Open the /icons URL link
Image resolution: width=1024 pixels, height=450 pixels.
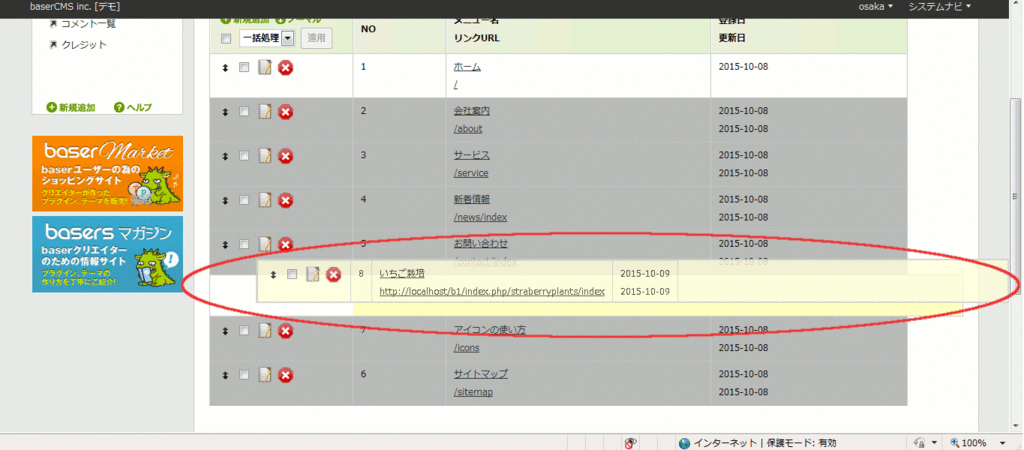pos(466,347)
